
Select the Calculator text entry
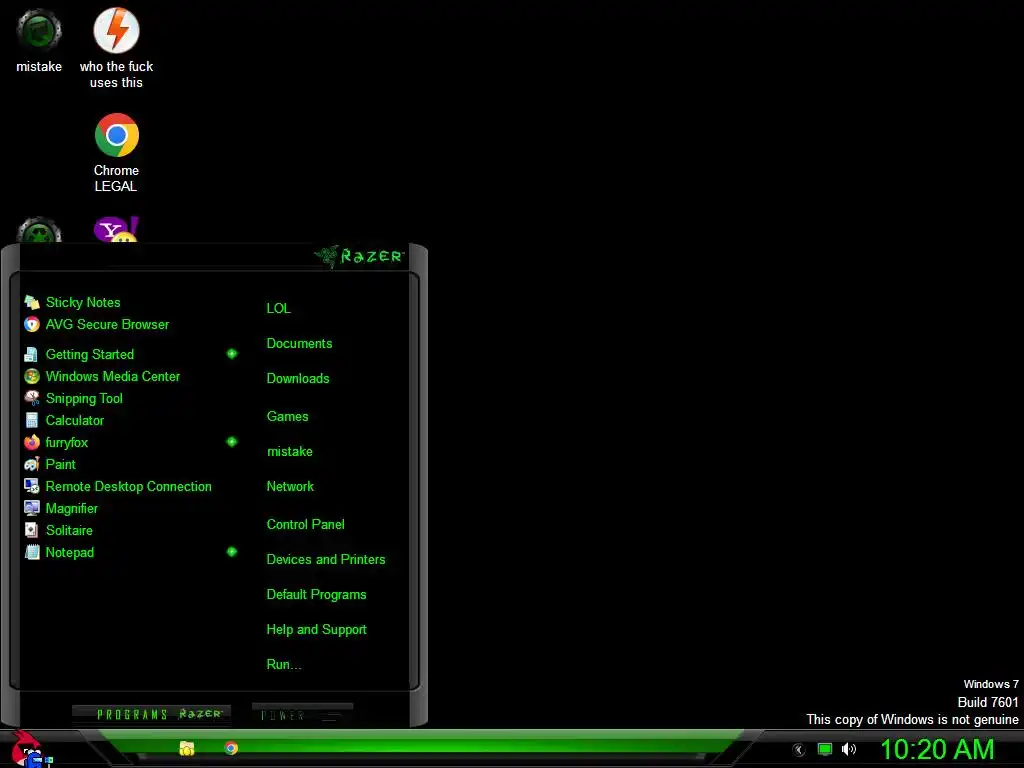(x=75, y=421)
